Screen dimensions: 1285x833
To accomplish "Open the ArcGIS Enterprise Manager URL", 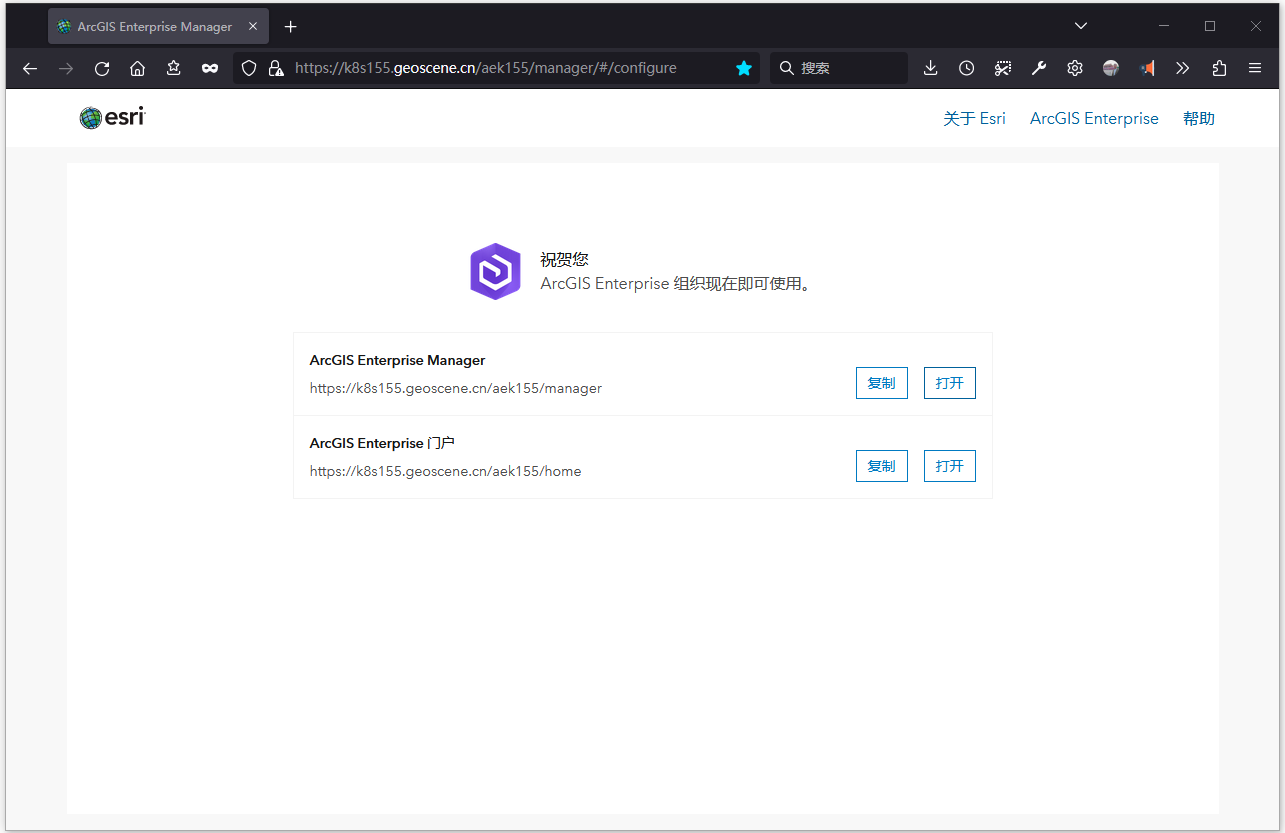I will point(950,383).
